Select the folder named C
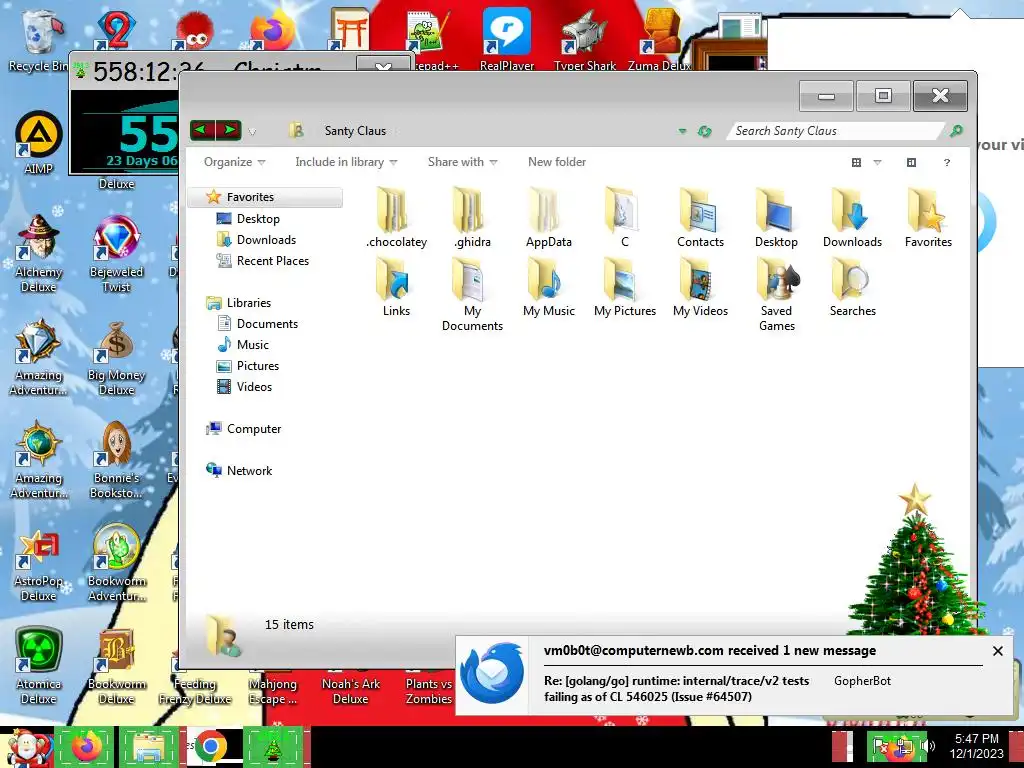This screenshot has width=1024, height=768. [624, 217]
